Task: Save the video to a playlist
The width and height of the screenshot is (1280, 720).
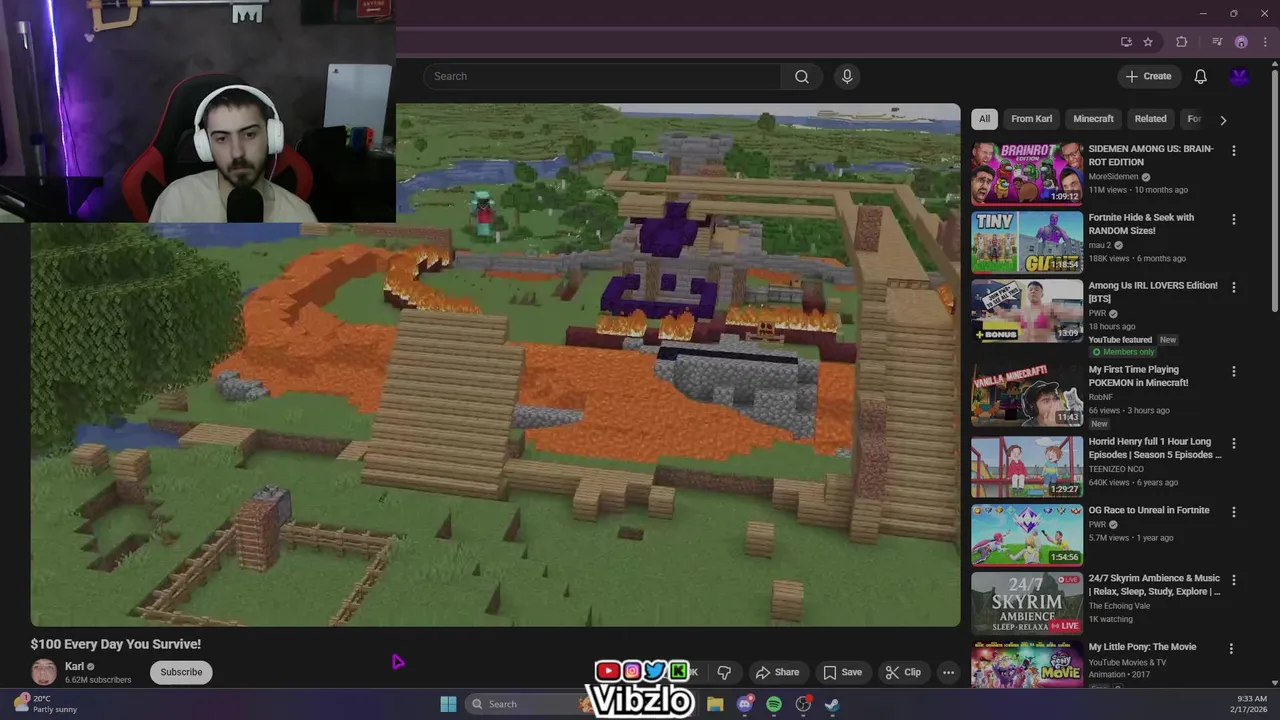Action: [x=842, y=672]
